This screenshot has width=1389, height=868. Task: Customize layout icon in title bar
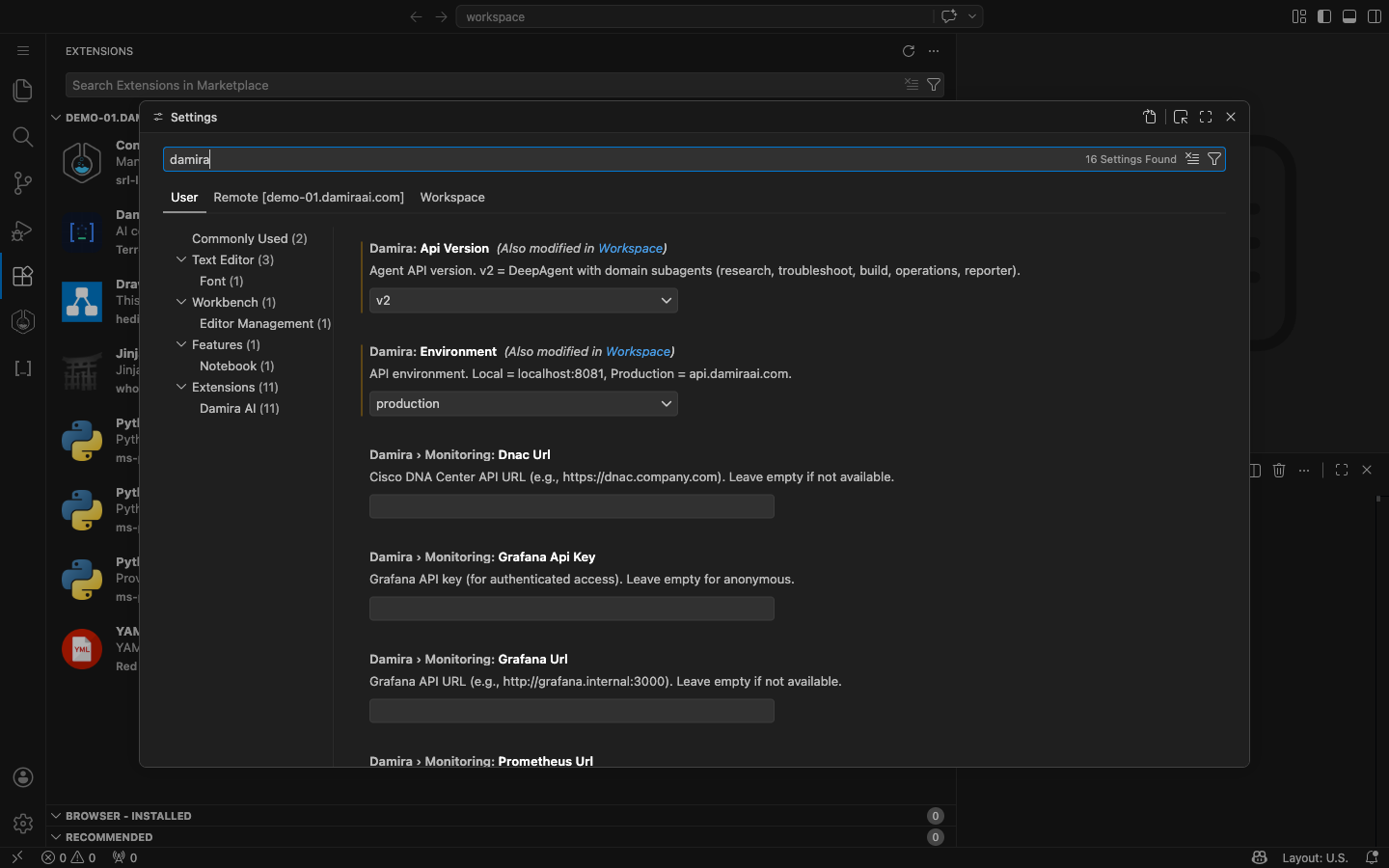1299,16
